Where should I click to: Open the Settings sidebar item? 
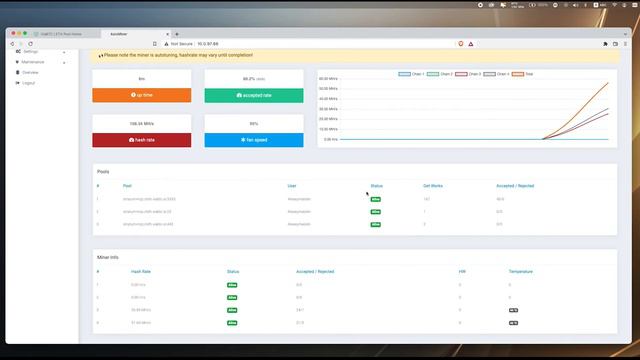31,52
